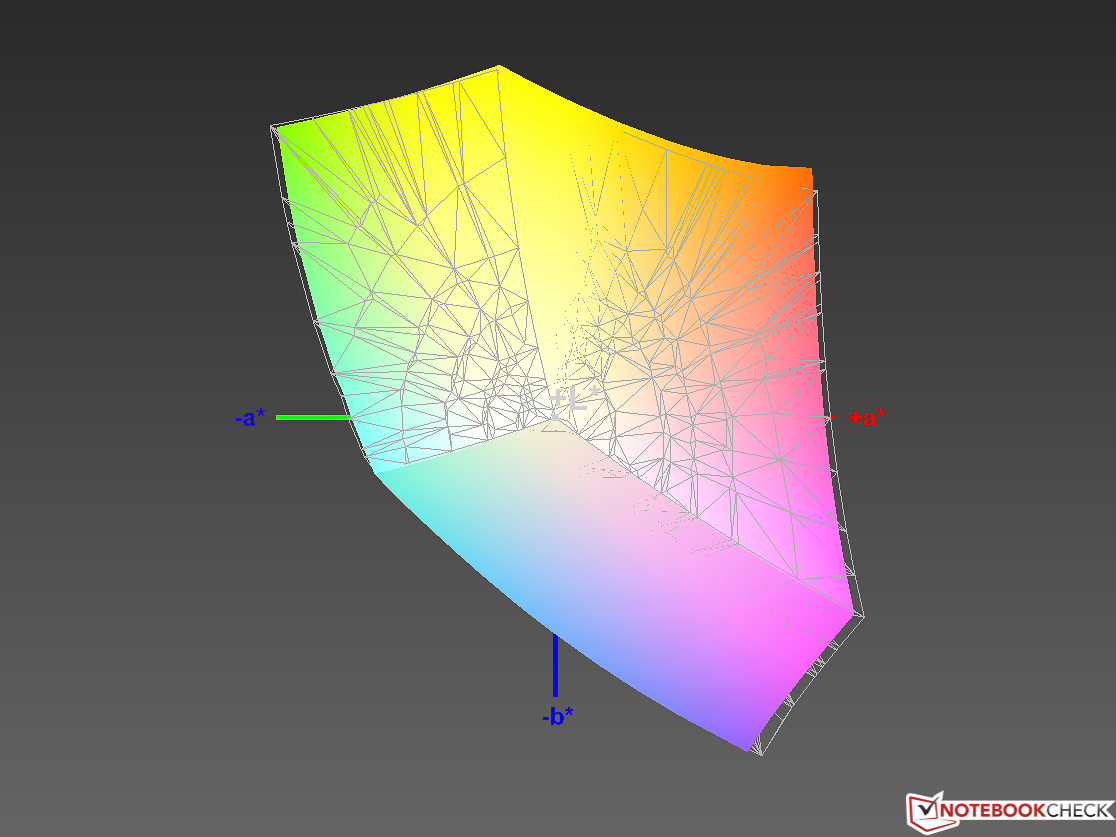Click the blue -b* axis line
This screenshot has width=1116, height=837.
click(555, 665)
